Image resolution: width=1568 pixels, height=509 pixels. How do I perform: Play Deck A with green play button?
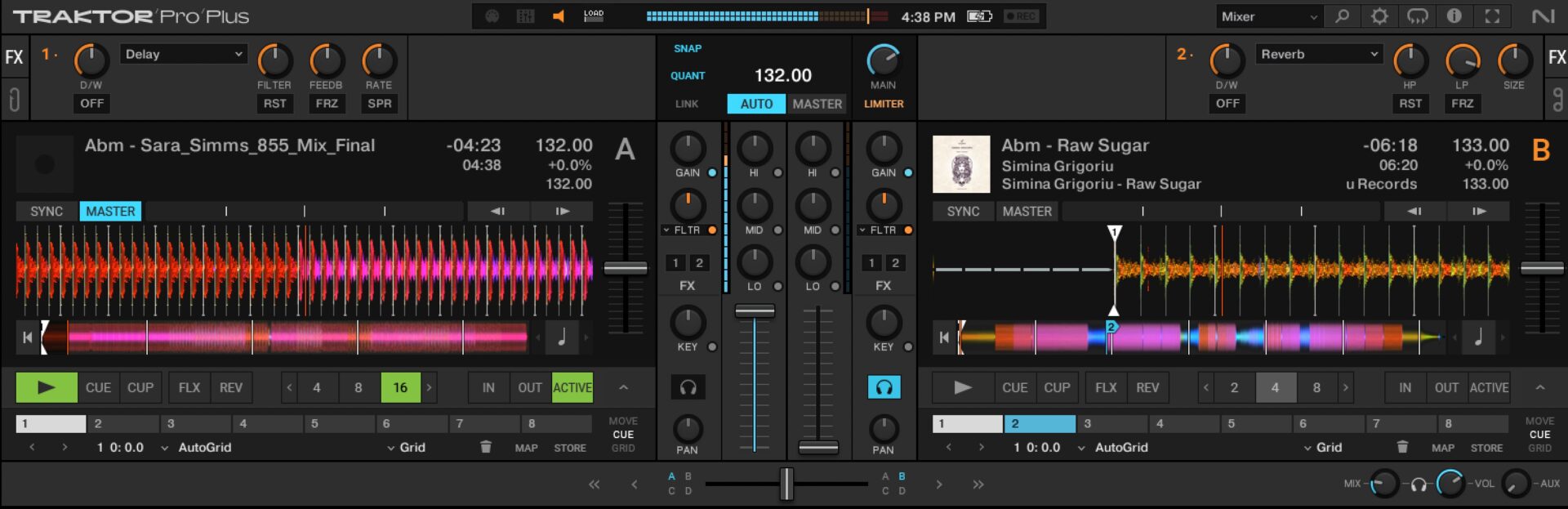coord(47,387)
